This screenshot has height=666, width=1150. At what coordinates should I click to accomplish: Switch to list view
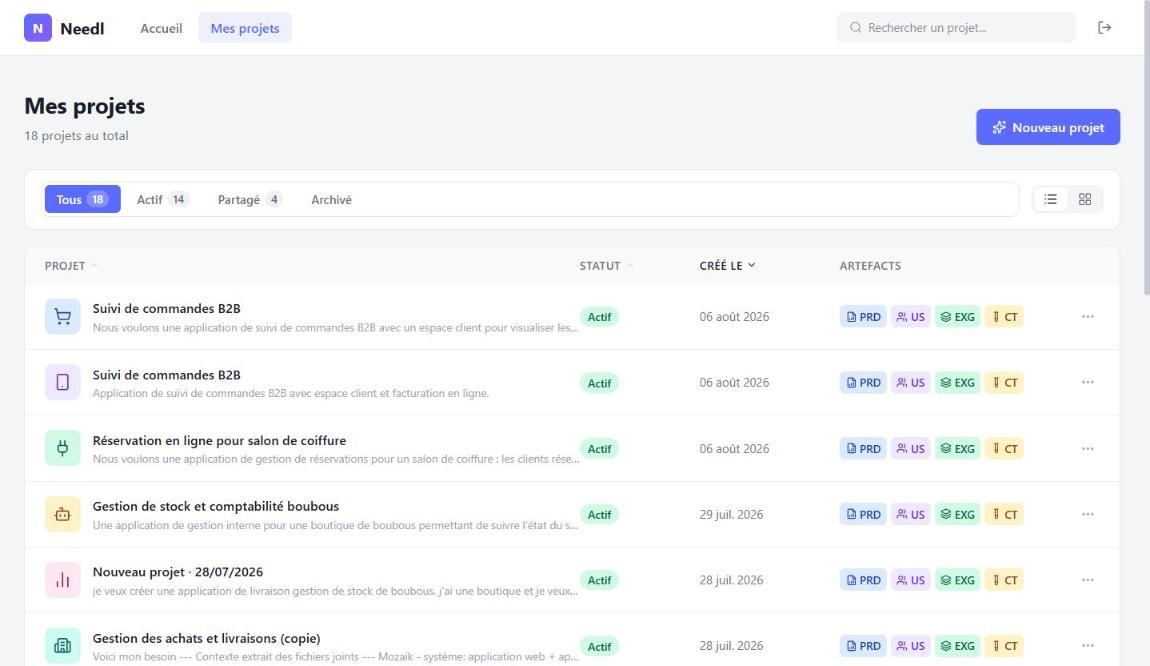tap(1050, 200)
